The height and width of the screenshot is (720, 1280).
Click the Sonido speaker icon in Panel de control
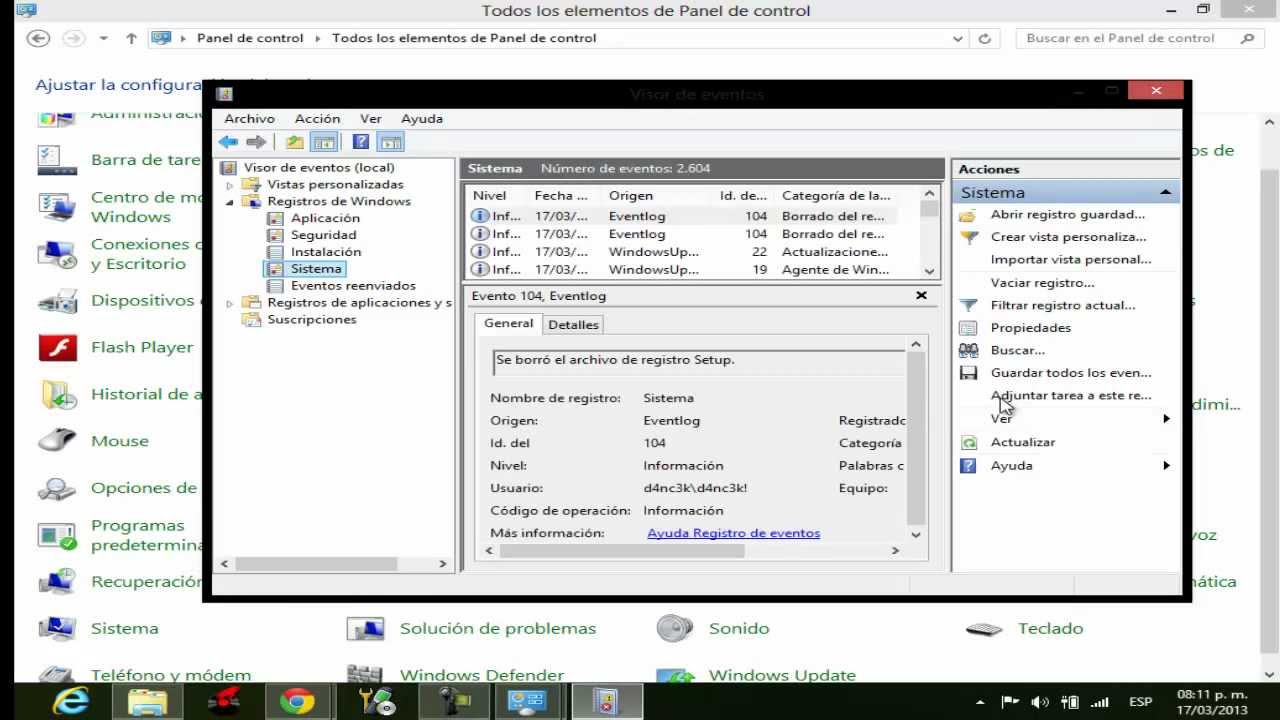pyautogui.click(x=675, y=628)
